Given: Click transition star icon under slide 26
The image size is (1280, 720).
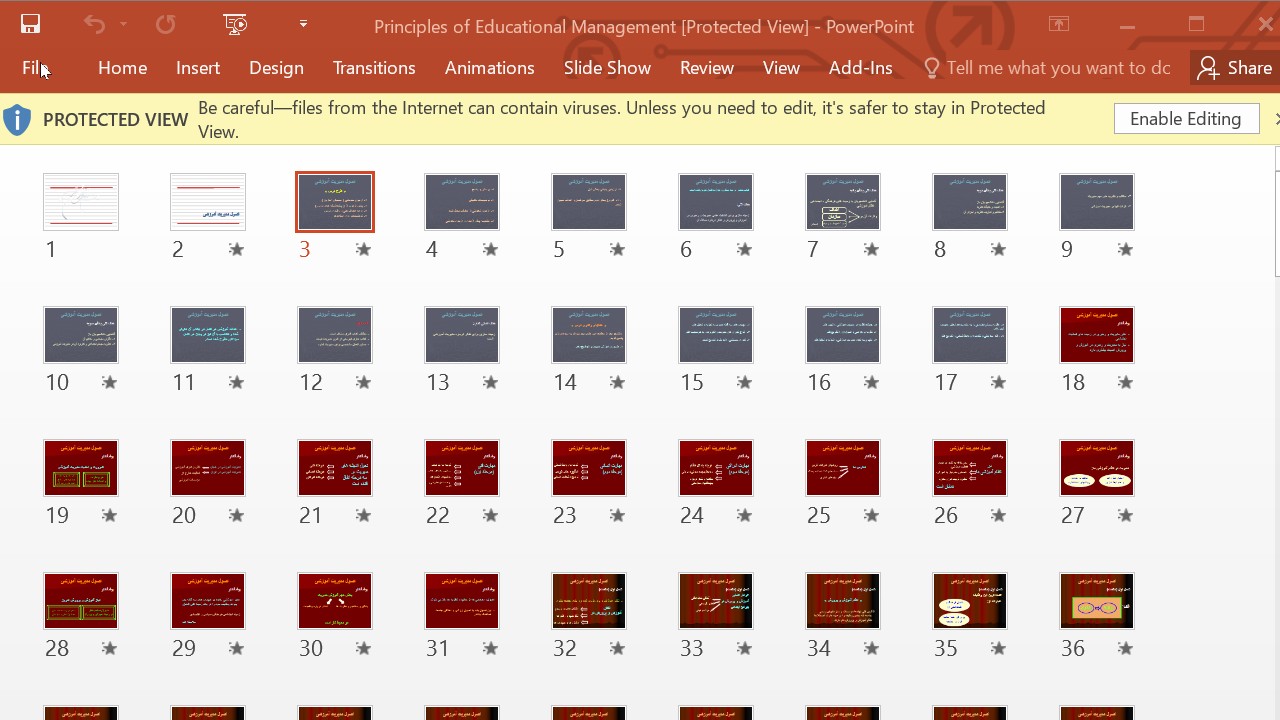Looking at the screenshot, I should pos(998,515).
